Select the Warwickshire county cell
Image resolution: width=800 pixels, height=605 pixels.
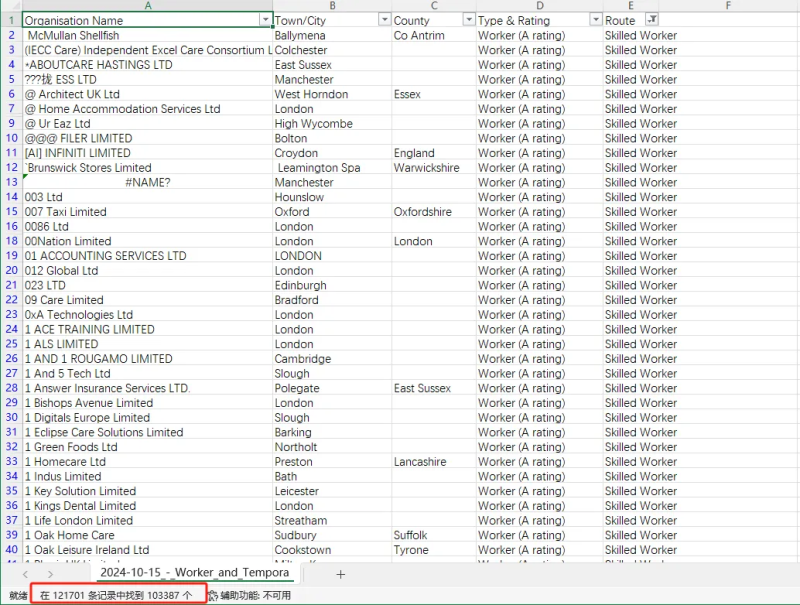(x=434, y=167)
